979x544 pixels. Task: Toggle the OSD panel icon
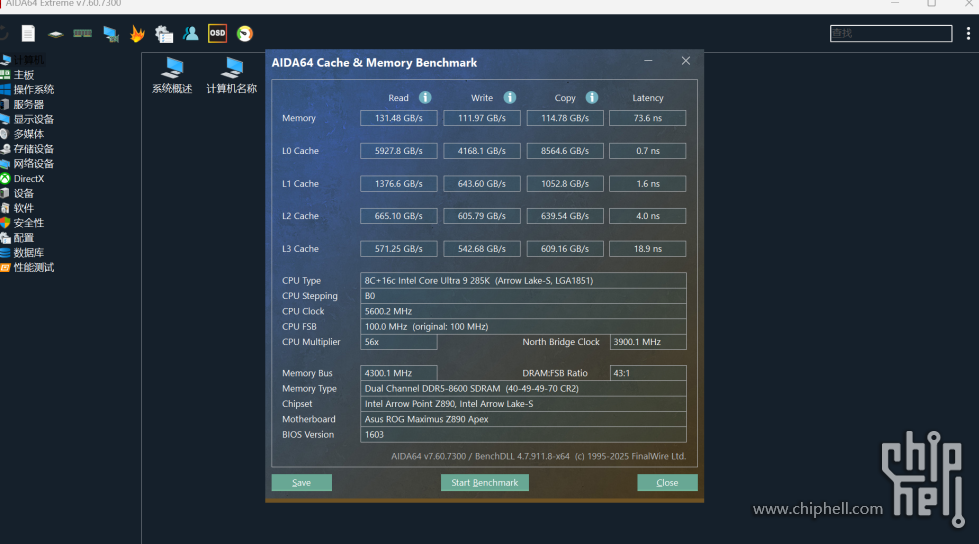coord(217,34)
